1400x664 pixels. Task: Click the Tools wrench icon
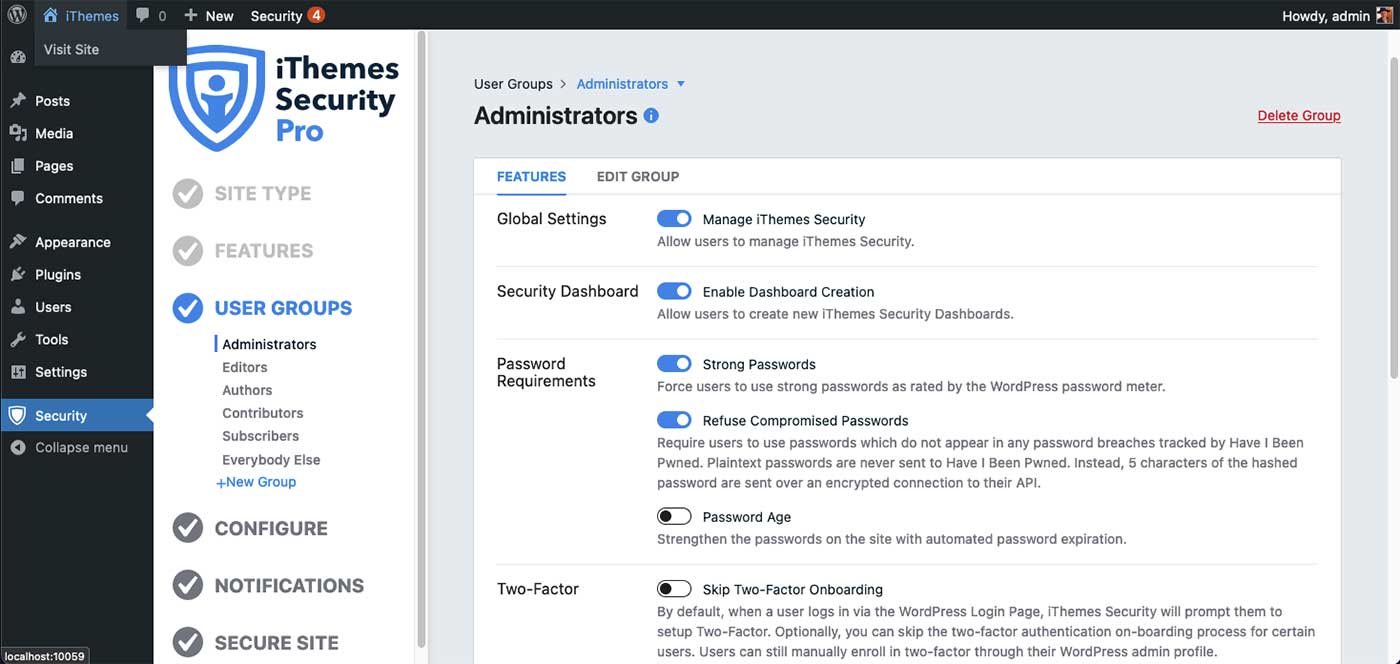click(18, 339)
